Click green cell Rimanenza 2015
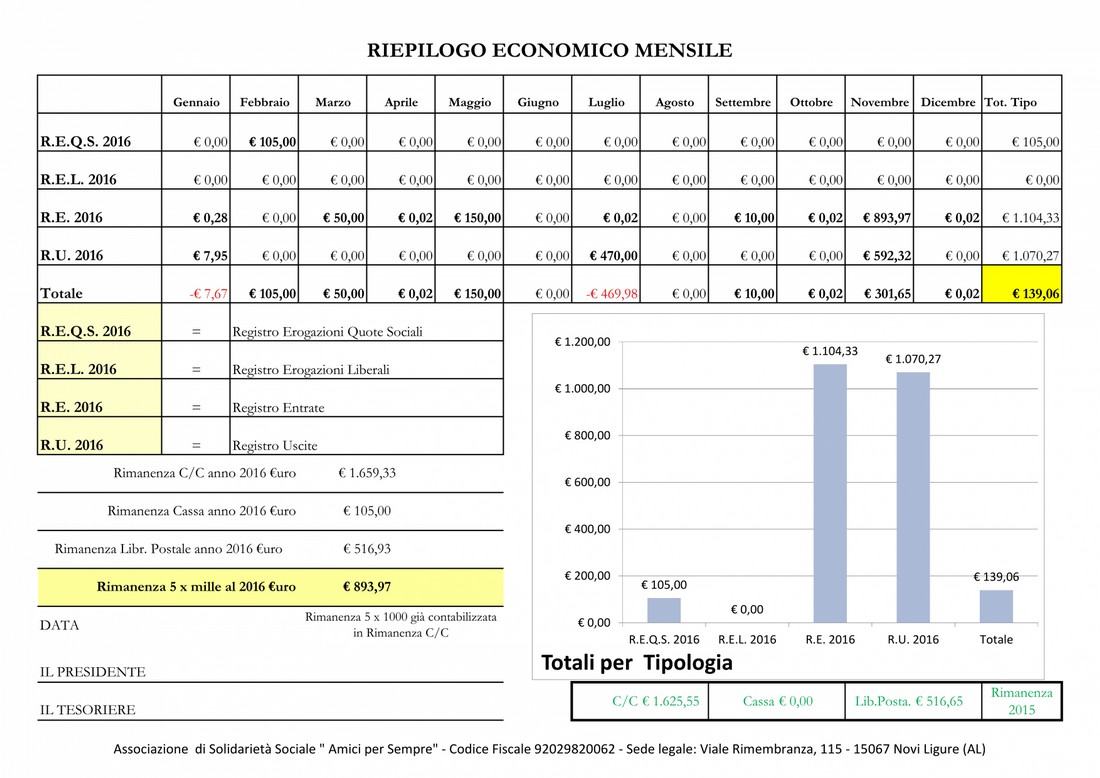This screenshot has height=778, width=1100. (1021, 701)
